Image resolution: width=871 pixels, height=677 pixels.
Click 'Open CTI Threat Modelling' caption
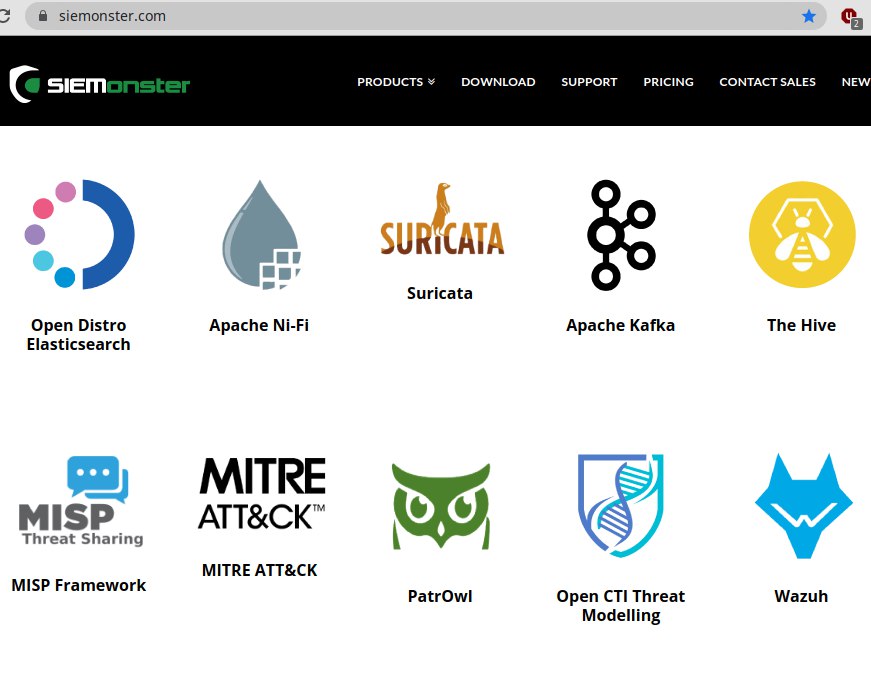coord(620,606)
